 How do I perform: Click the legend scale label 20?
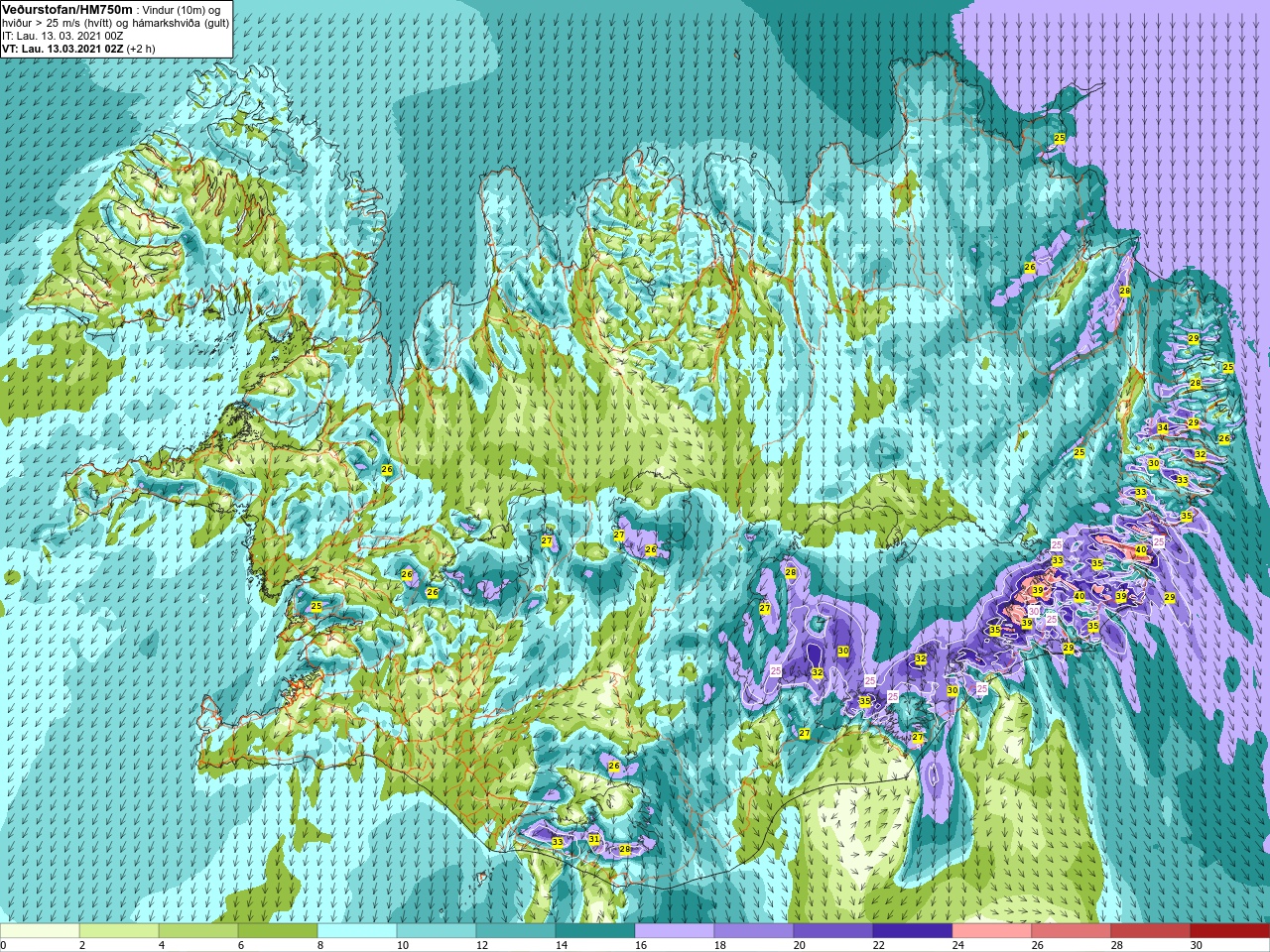pyautogui.click(x=799, y=945)
